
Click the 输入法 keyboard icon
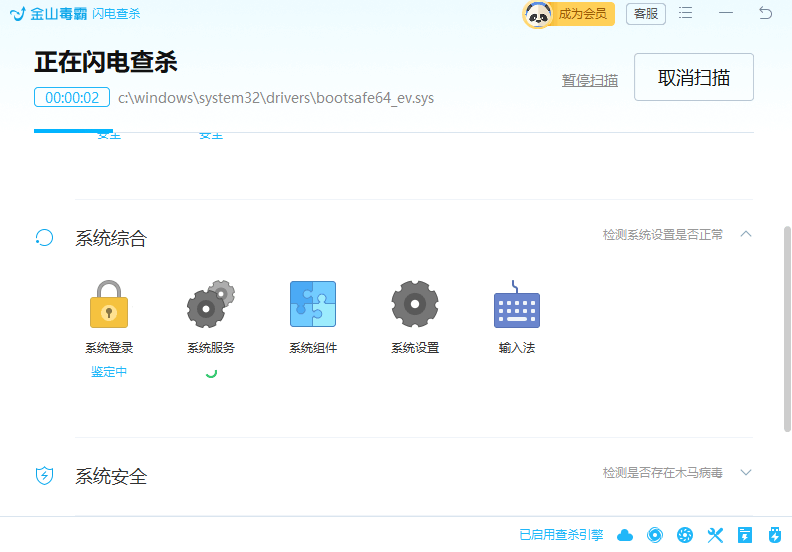click(517, 308)
